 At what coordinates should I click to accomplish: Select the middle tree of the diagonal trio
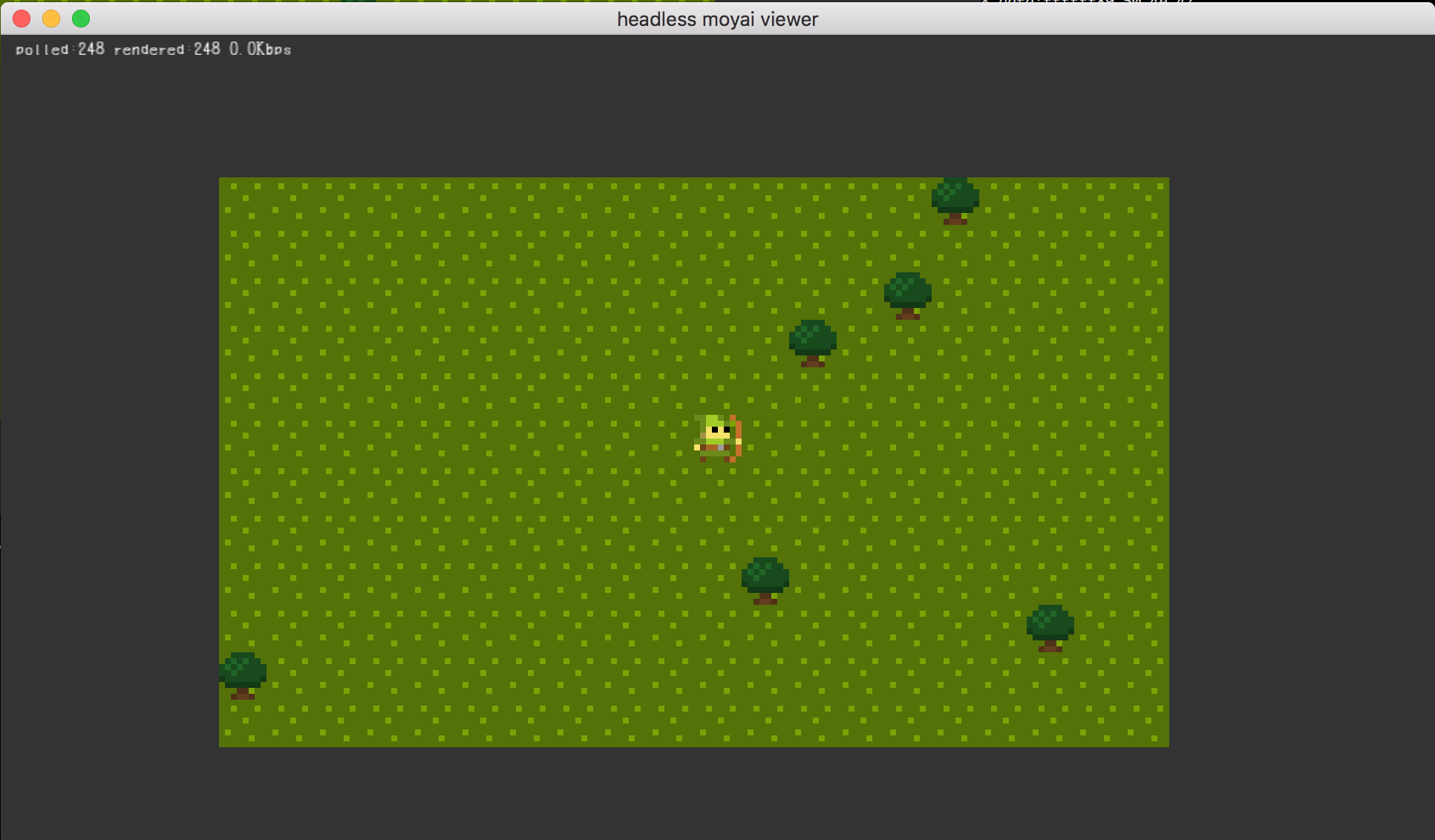click(x=907, y=294)
